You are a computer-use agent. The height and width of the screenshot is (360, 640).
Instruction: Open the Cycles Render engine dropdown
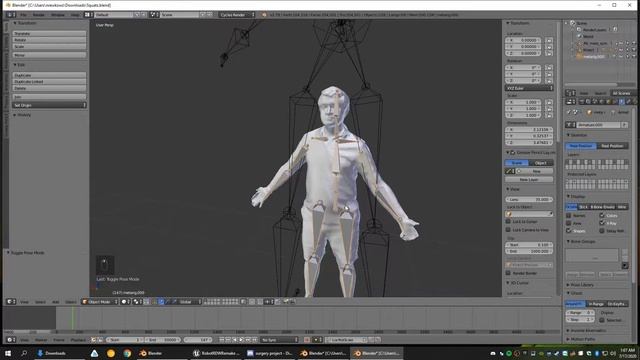tap(237, 15)
